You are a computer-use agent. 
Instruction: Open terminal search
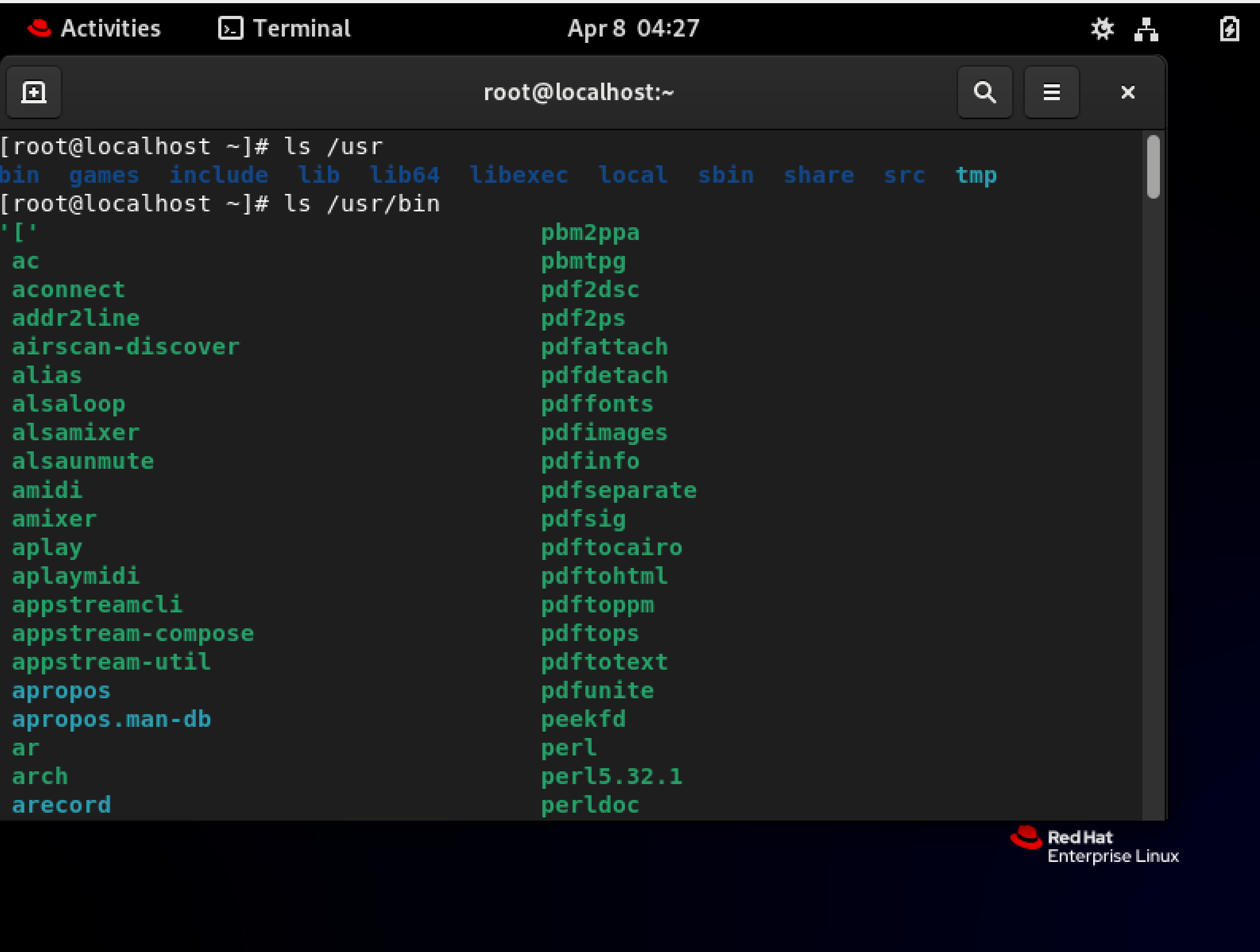click(x=984, y=92)
